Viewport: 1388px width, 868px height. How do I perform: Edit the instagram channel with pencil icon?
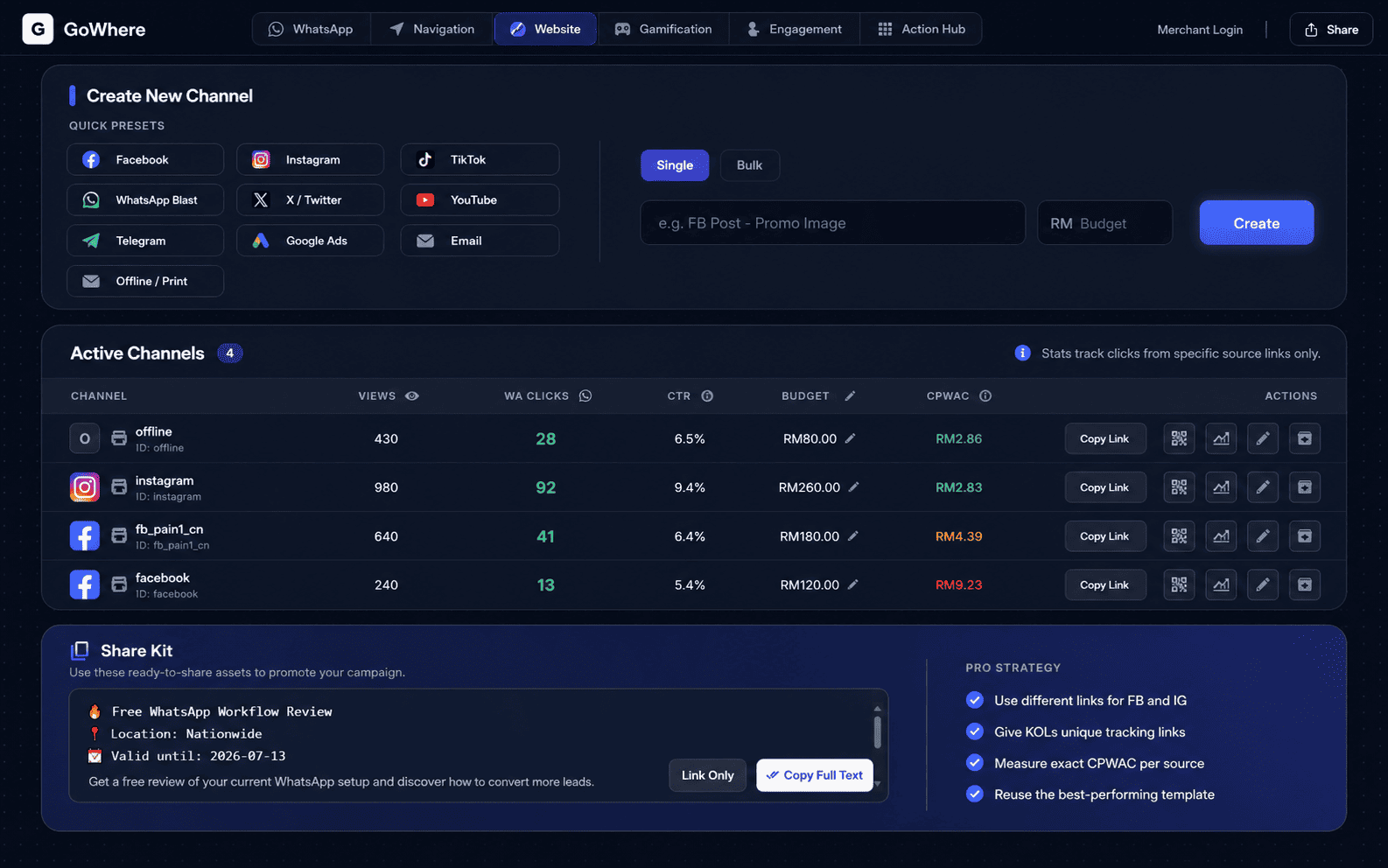click(1263, 487)
